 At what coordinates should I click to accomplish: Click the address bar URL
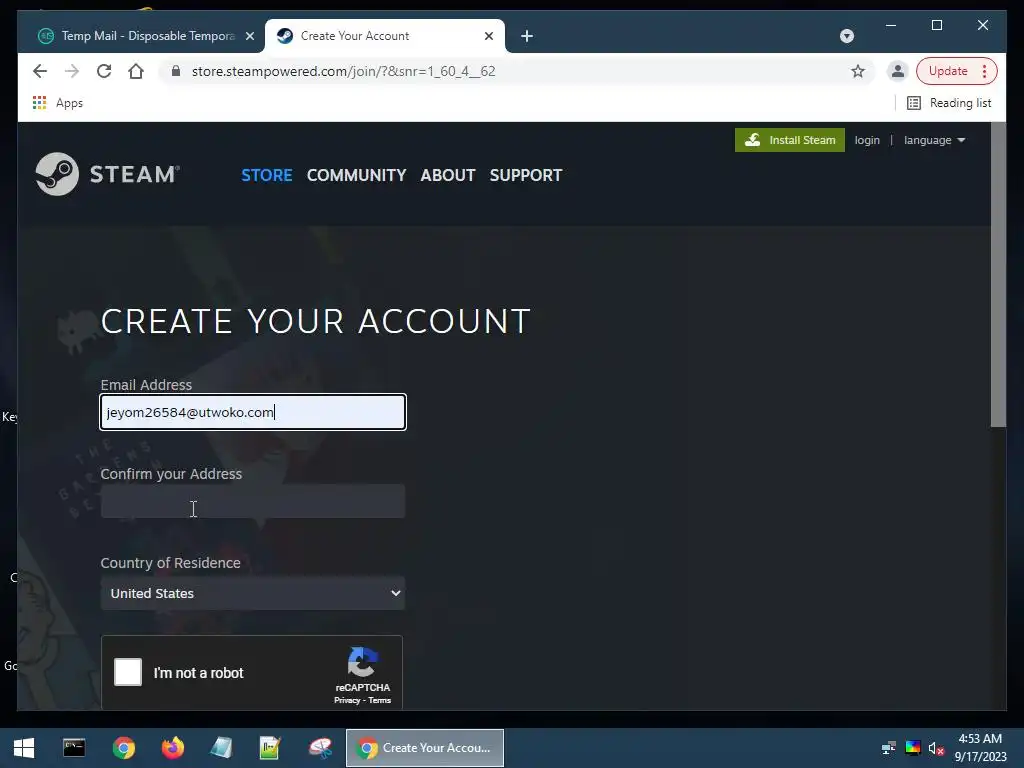tap(344, 71)
